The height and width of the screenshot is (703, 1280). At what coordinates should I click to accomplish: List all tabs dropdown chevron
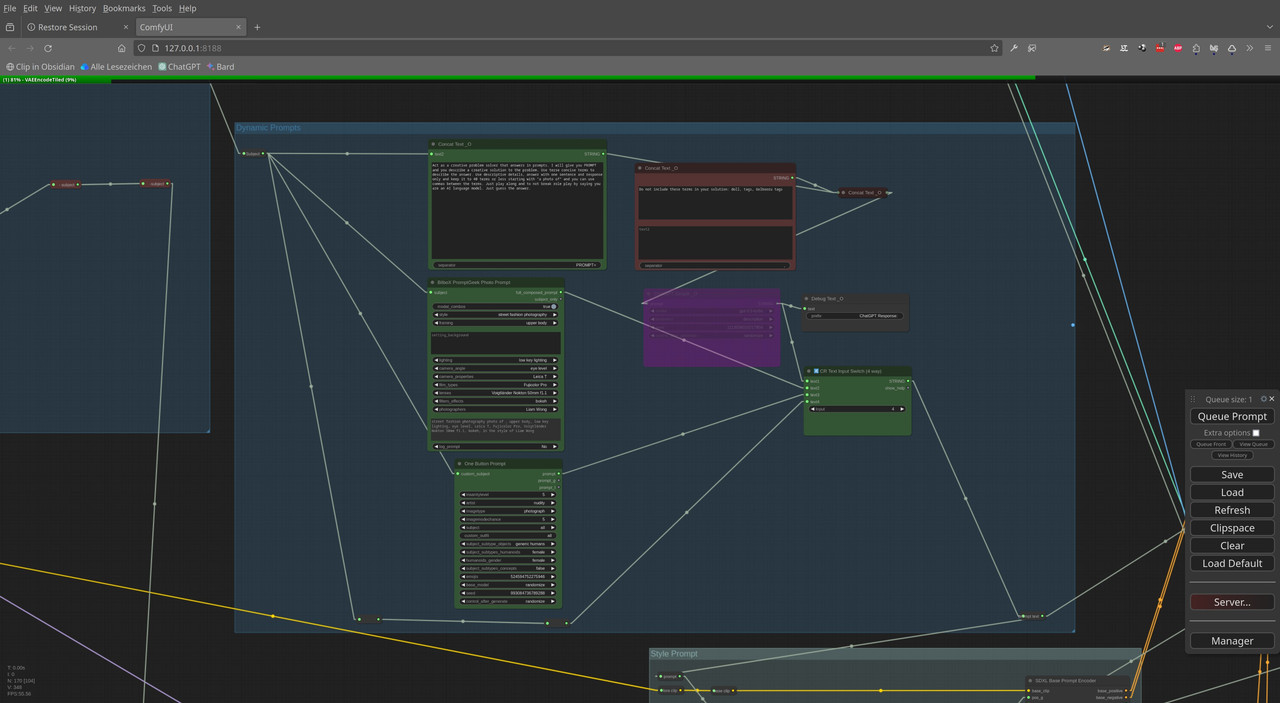pos(1270,27)
